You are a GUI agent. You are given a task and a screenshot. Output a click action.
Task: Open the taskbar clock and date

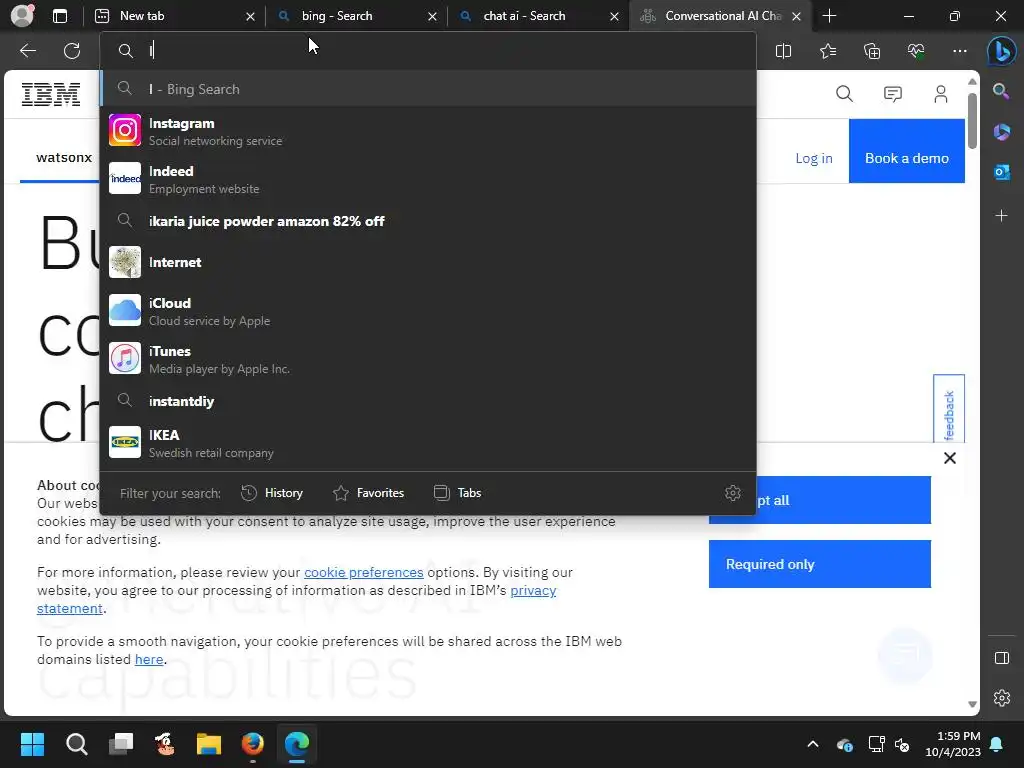[953, 744]
